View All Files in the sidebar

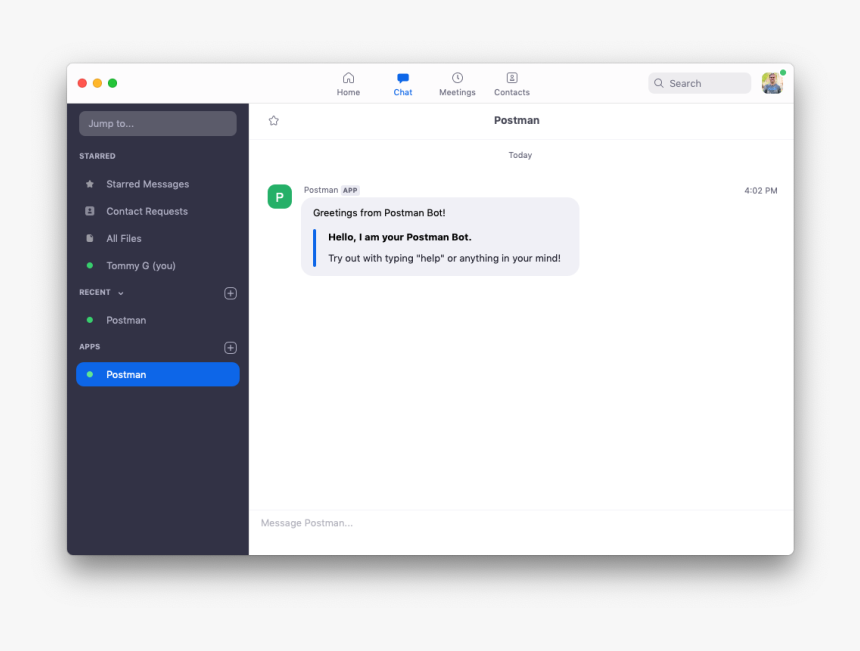click(134, 238)
